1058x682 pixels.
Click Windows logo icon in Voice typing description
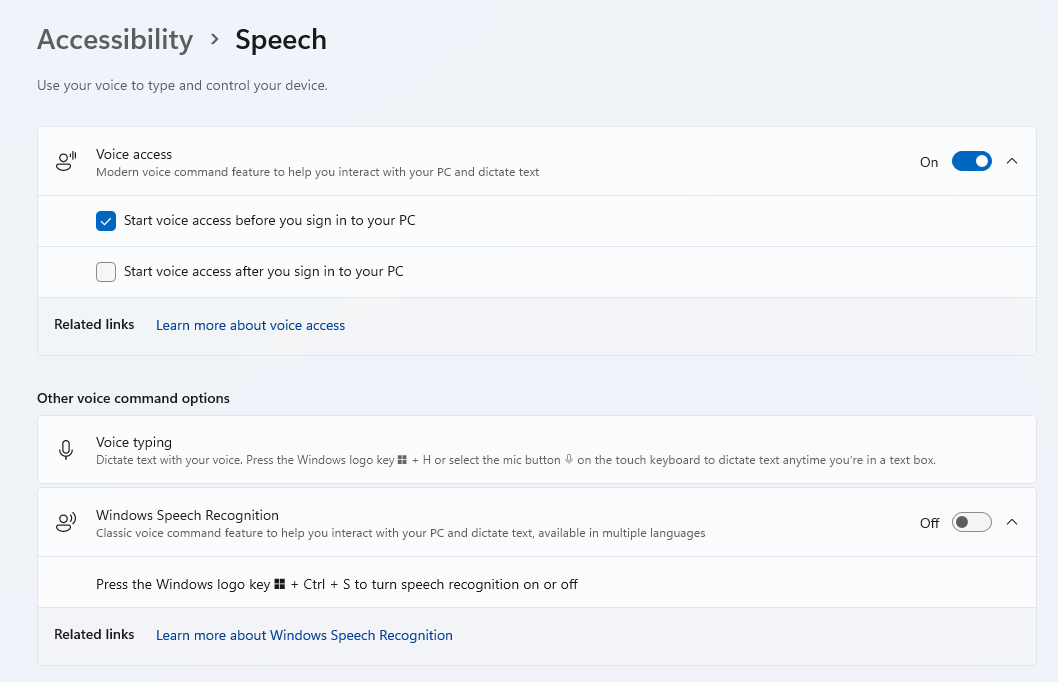click(402, 460)
